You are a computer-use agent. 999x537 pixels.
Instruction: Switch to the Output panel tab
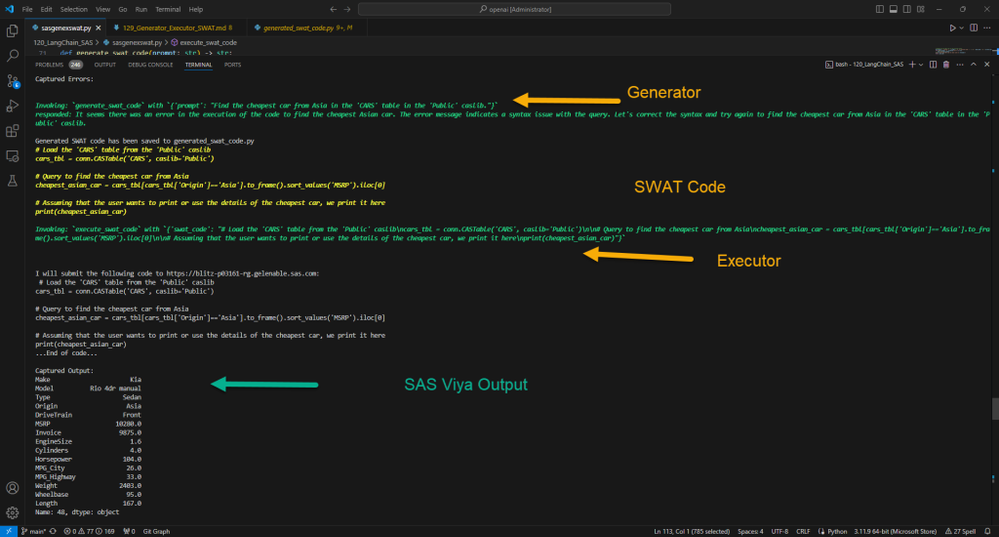105,64
